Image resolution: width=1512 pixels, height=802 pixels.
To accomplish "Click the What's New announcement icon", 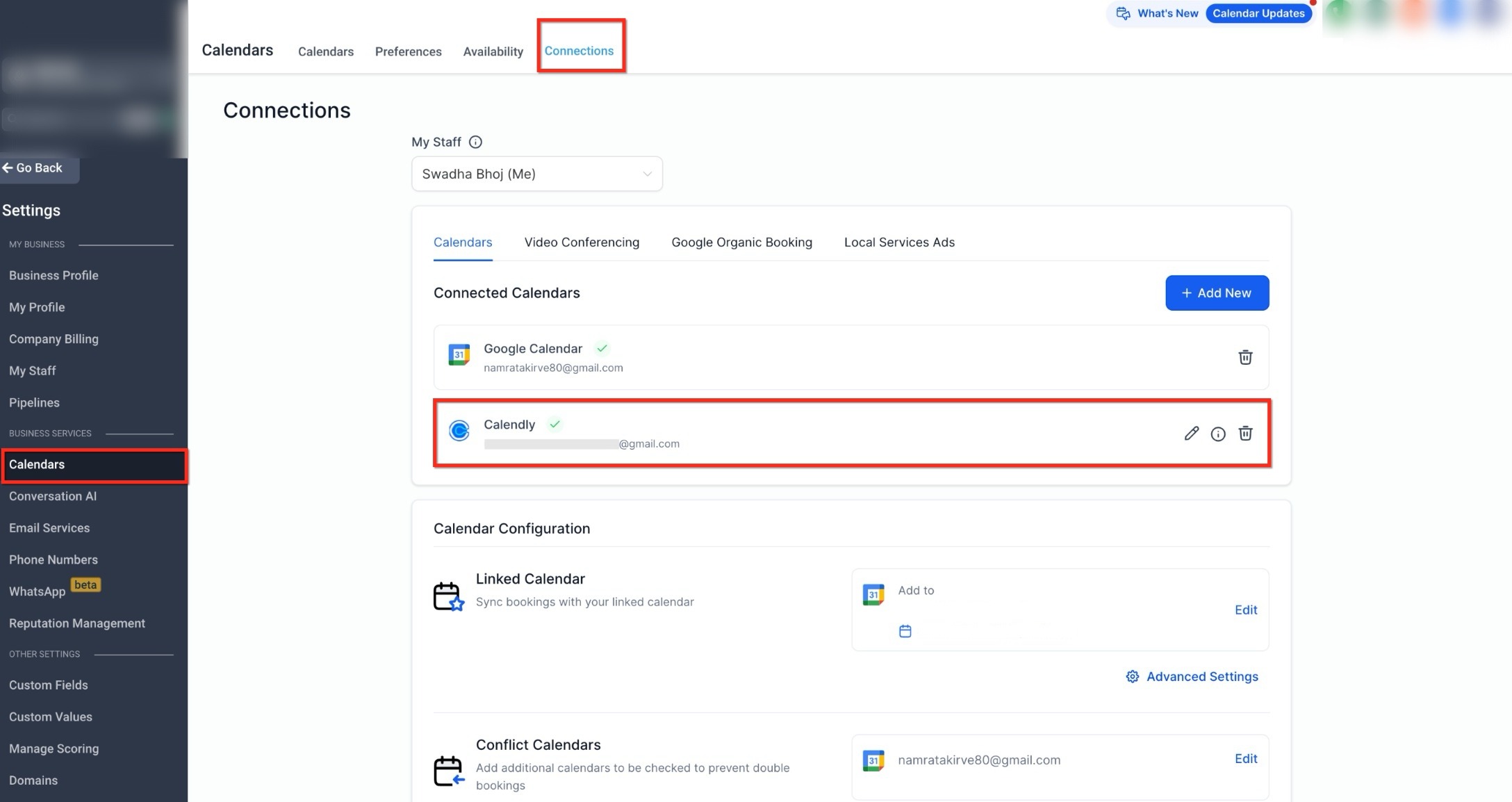I will [1123, 13].
